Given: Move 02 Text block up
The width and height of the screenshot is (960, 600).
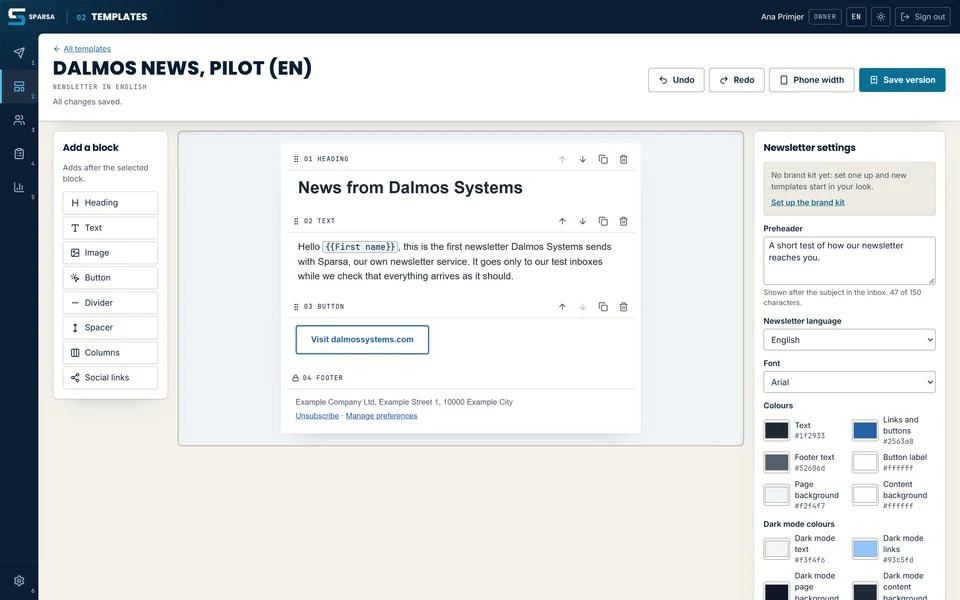Looking at the screenshot, I should (x=562, y=221).
